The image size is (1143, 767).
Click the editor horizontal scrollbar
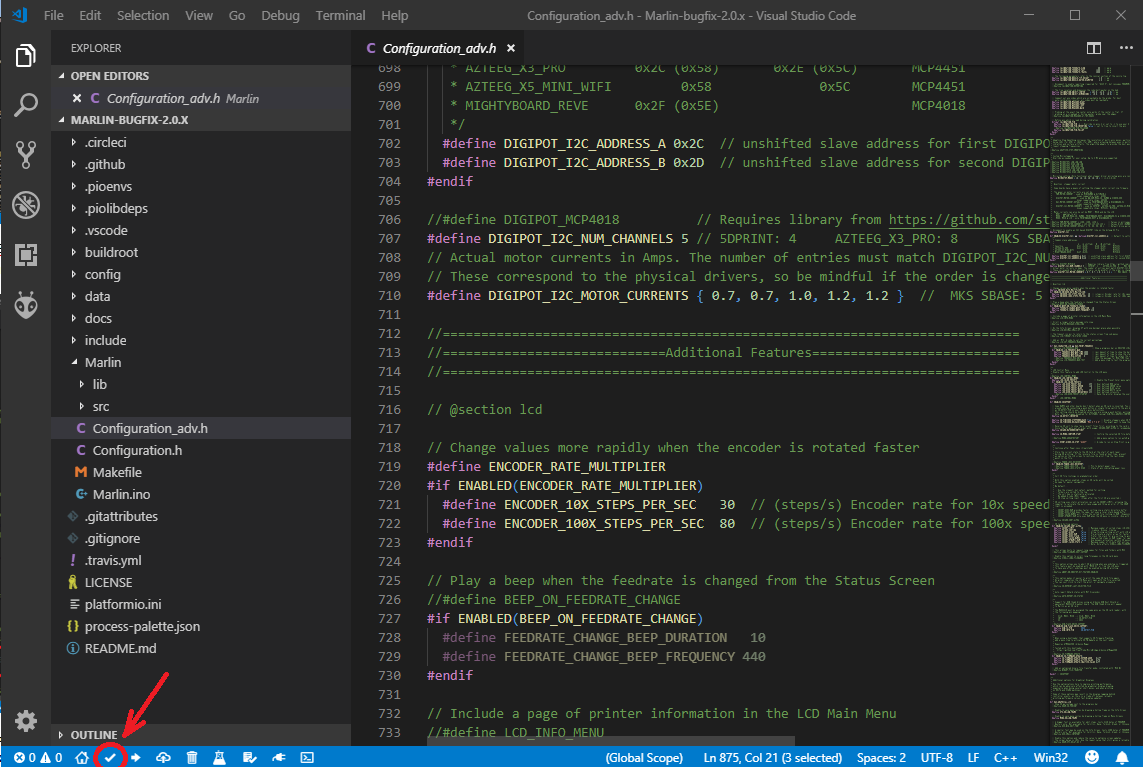point(611,741)
